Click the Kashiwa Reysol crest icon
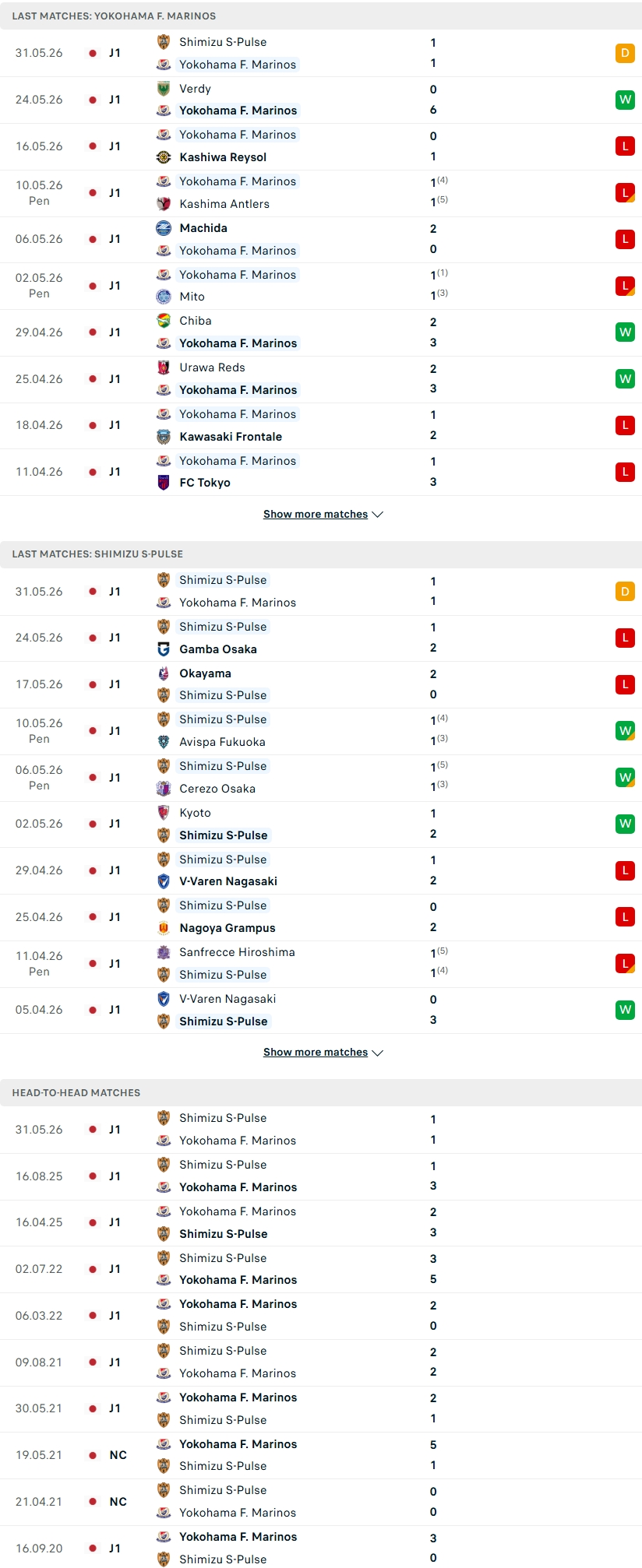Screen dimensions: 642x1568 coord(164,157)
